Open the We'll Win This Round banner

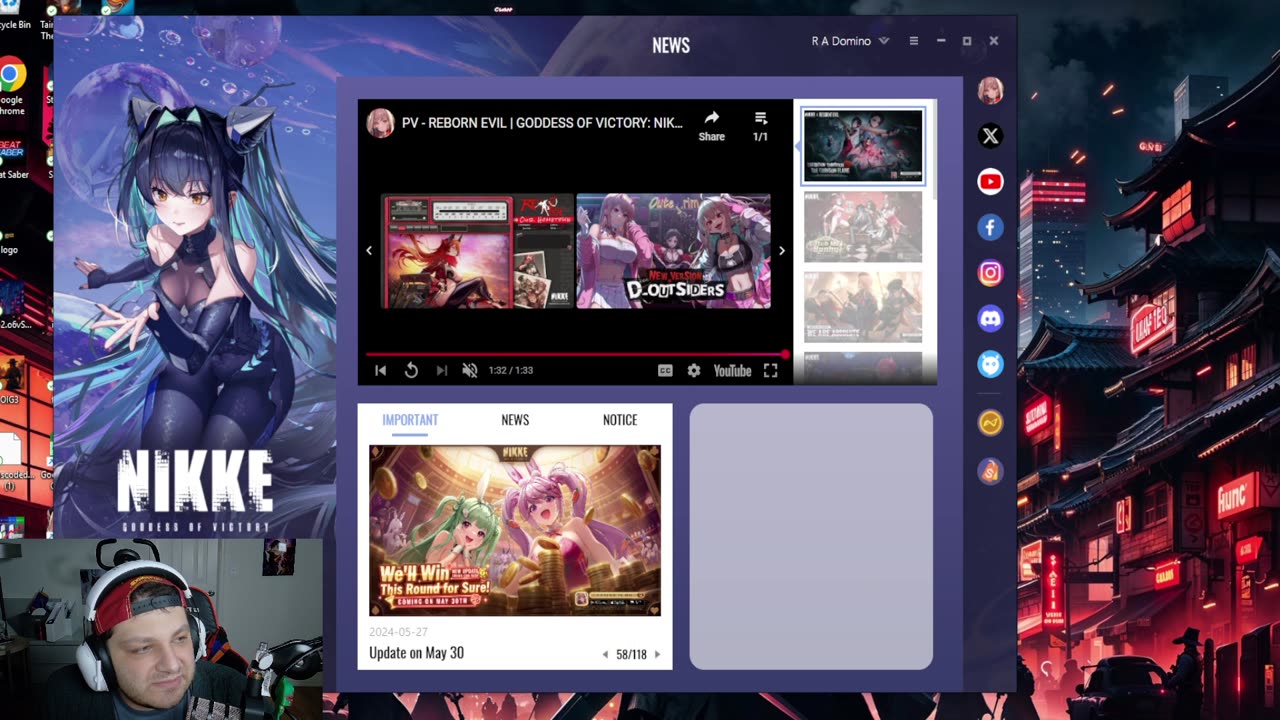point(515,530)
